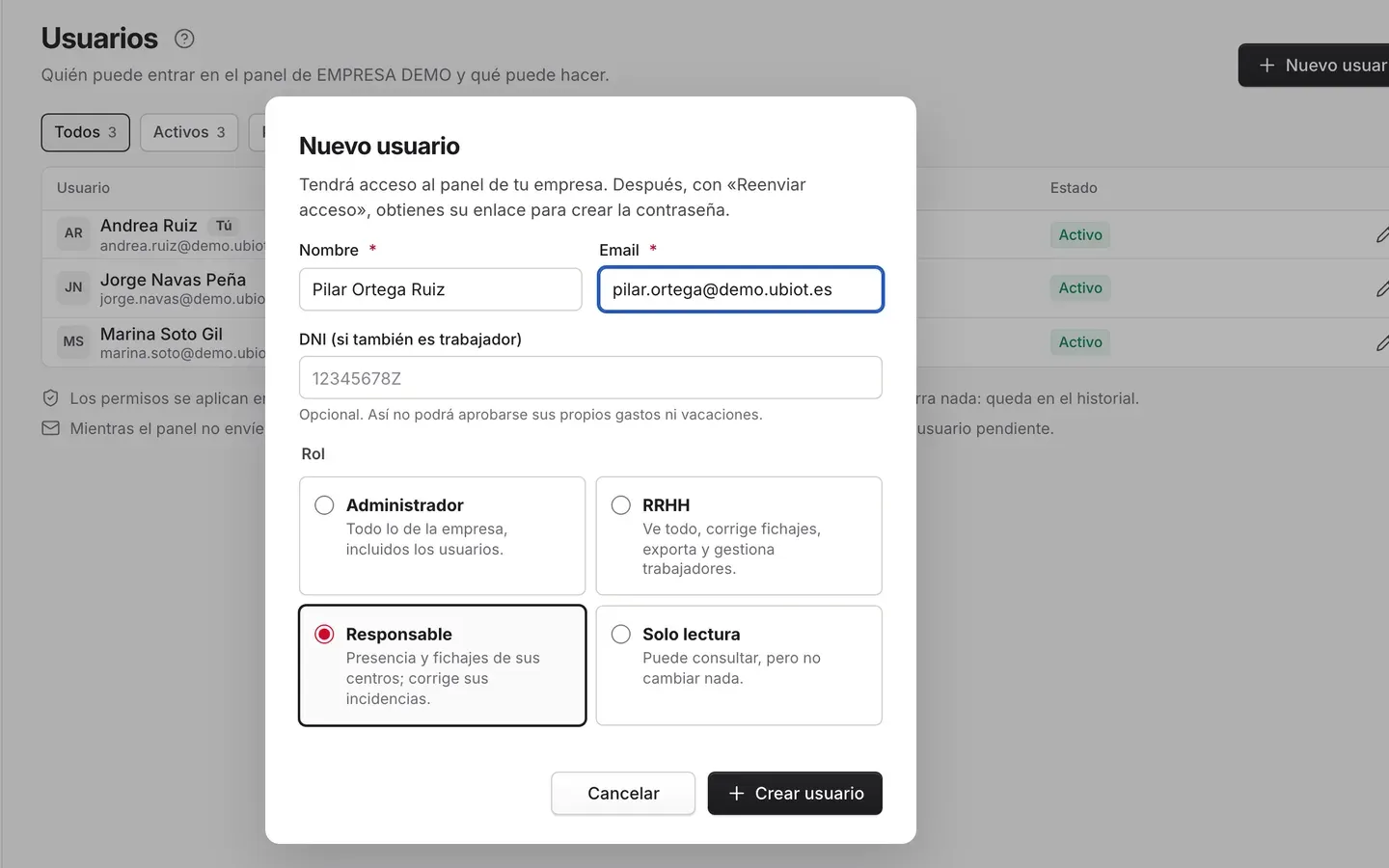The height and width of the screenshot is (868, 1389).
Task: Click the shield icon beside permisos note
Action: (x=51, y=398)
